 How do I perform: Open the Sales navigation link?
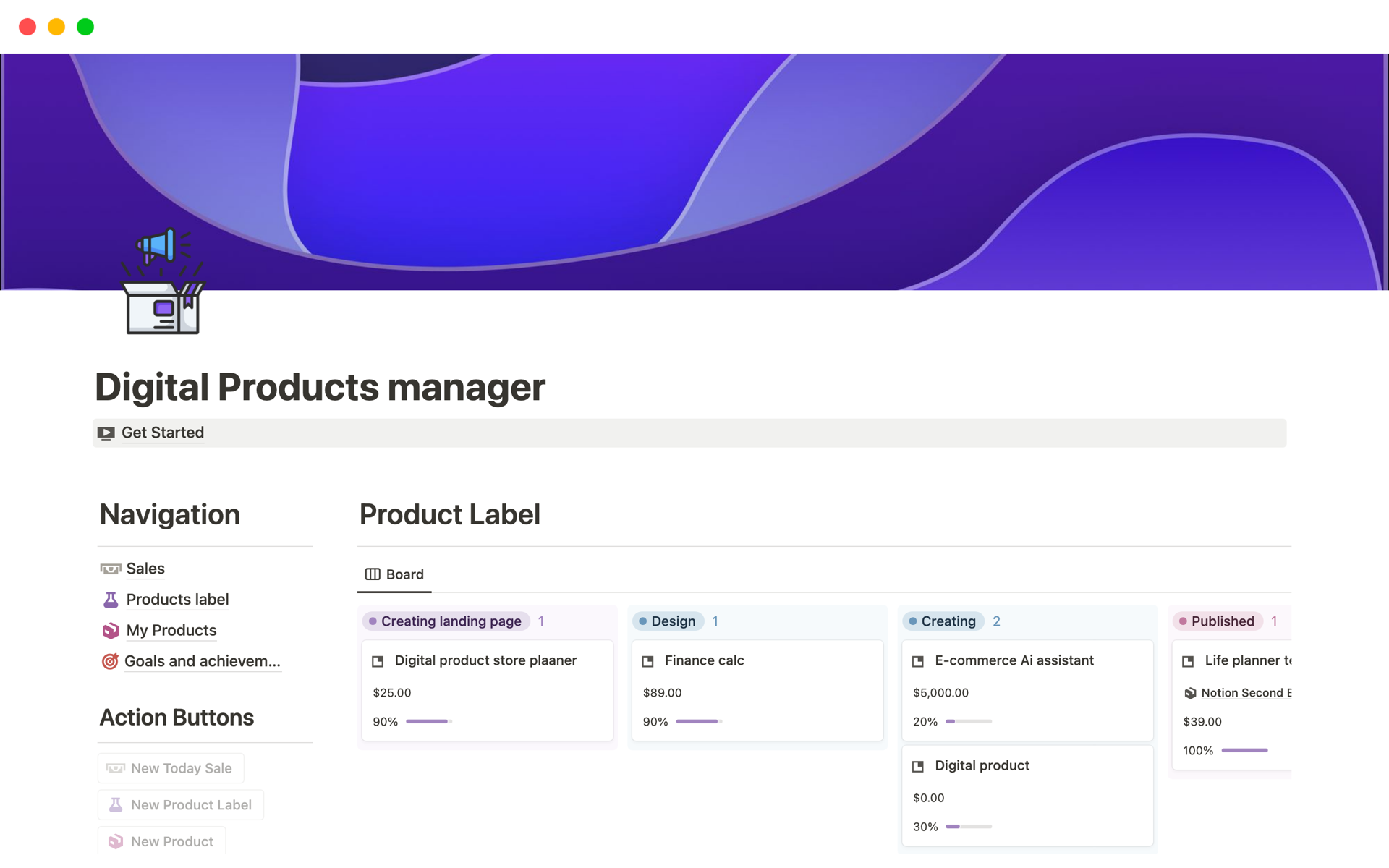(145, 569)
